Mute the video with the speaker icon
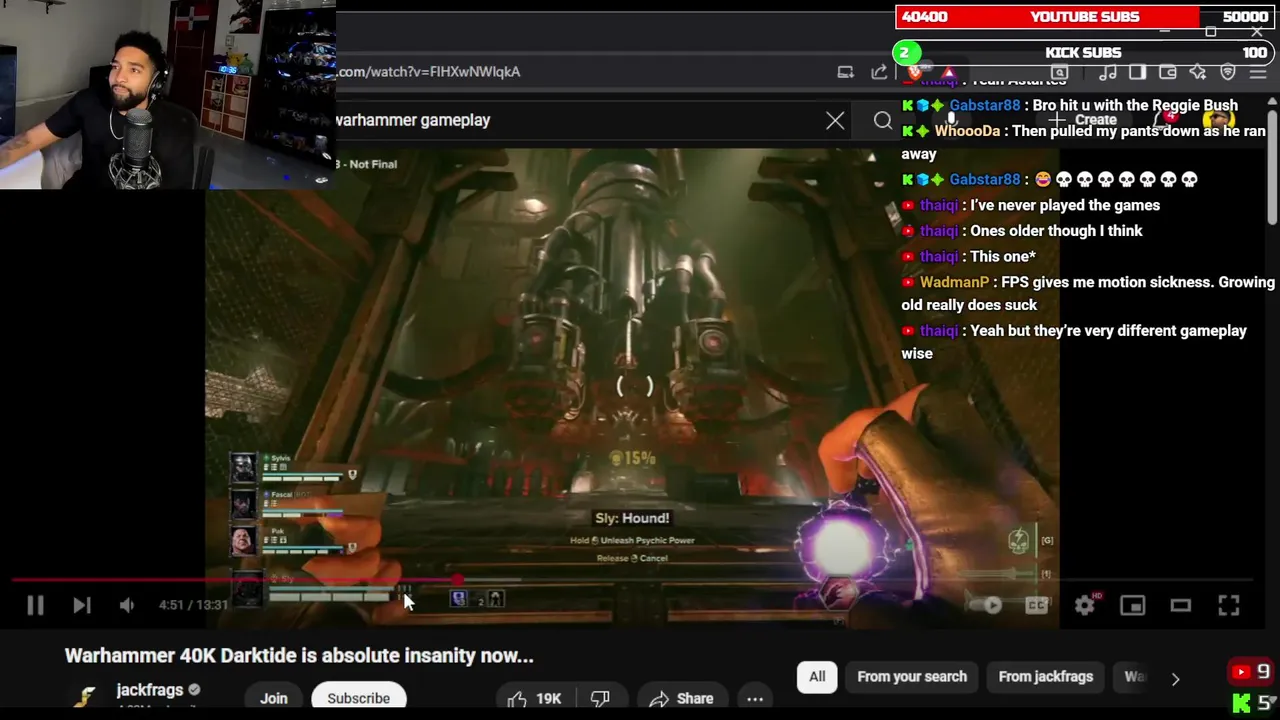The height and width of the screenshot is (720, 1280). coord(127,605)
